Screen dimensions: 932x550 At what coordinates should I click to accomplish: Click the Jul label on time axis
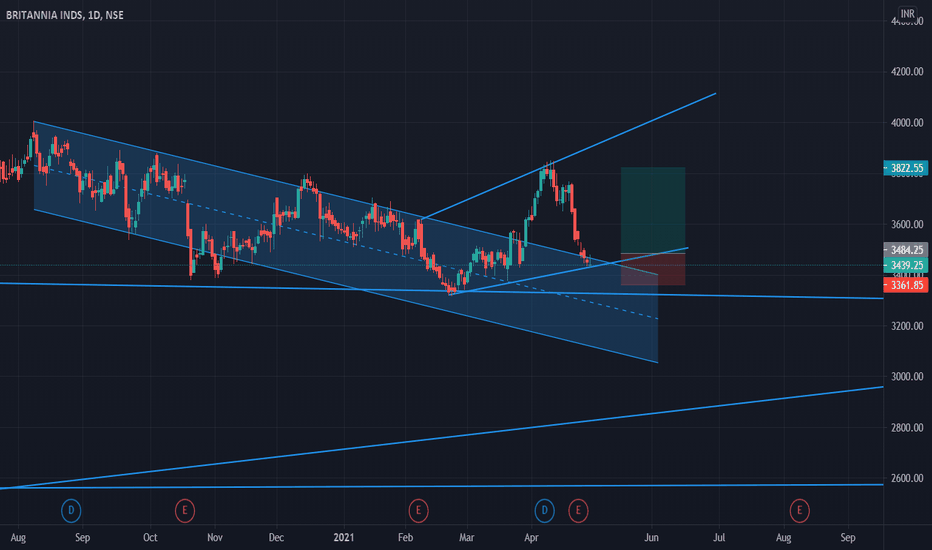pos(719,538)
